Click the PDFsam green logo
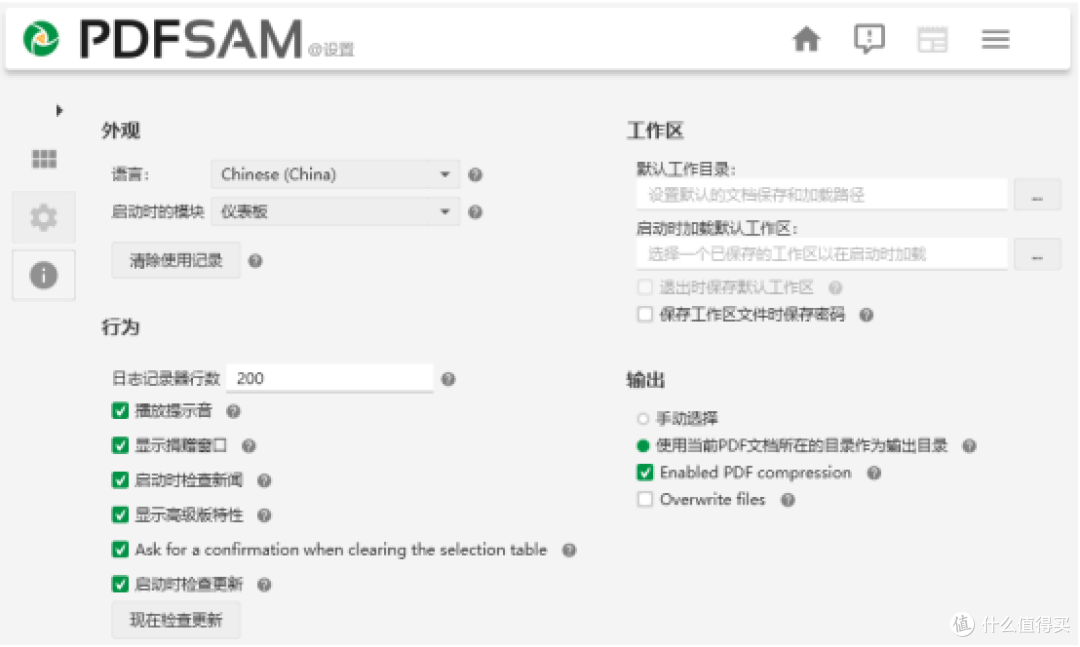 (41, 39)
